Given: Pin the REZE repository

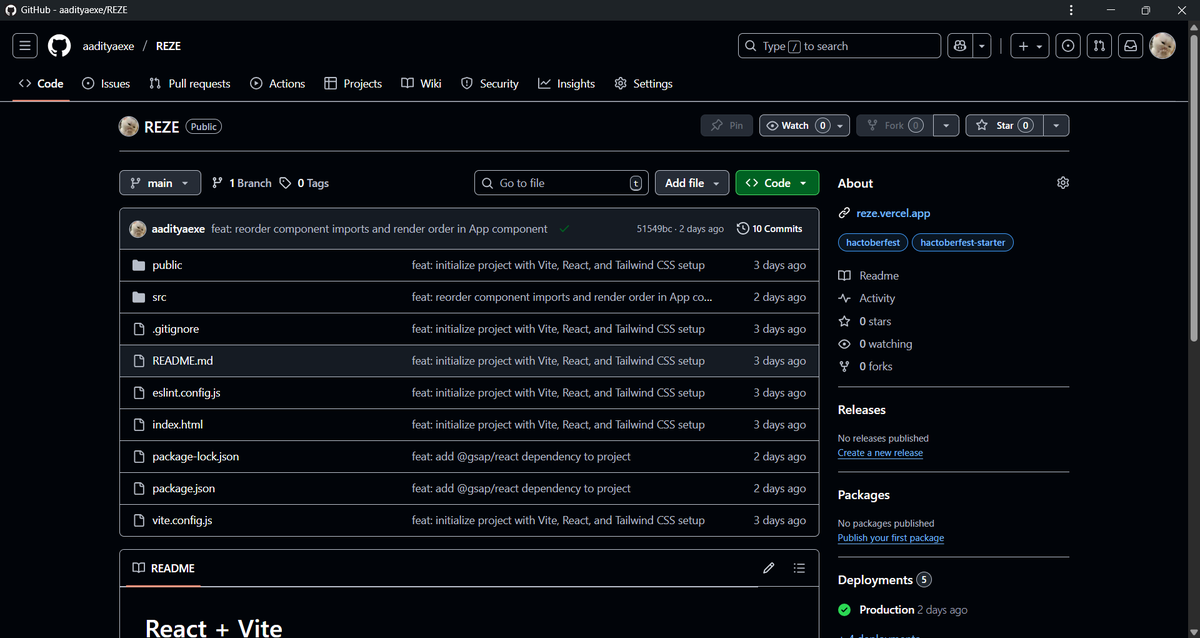Looking at the screenshot, I should pos(727,126).
